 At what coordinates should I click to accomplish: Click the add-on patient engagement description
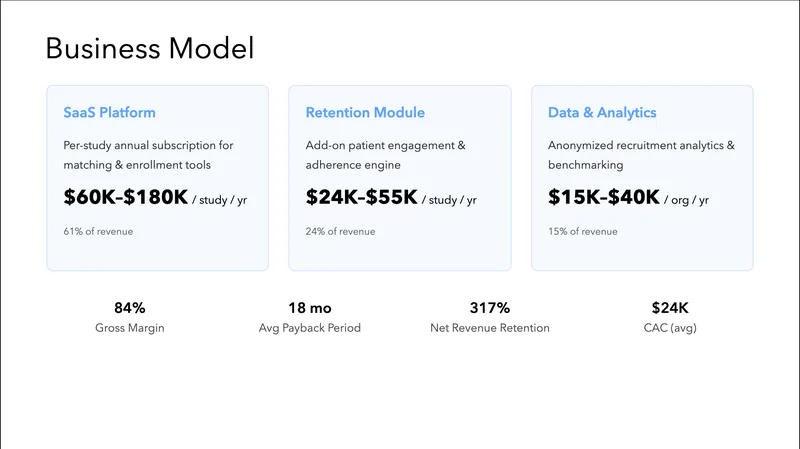point(385,155)
